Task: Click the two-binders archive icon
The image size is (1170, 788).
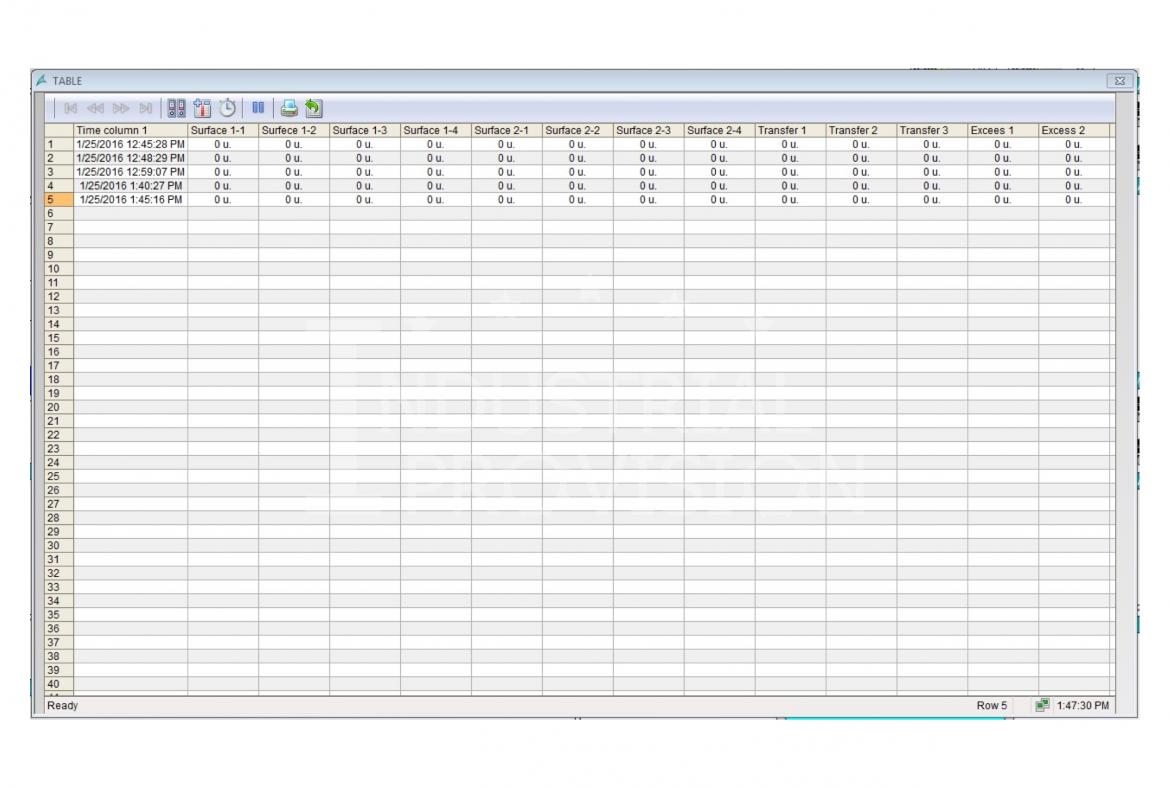Action: (177, 107)
